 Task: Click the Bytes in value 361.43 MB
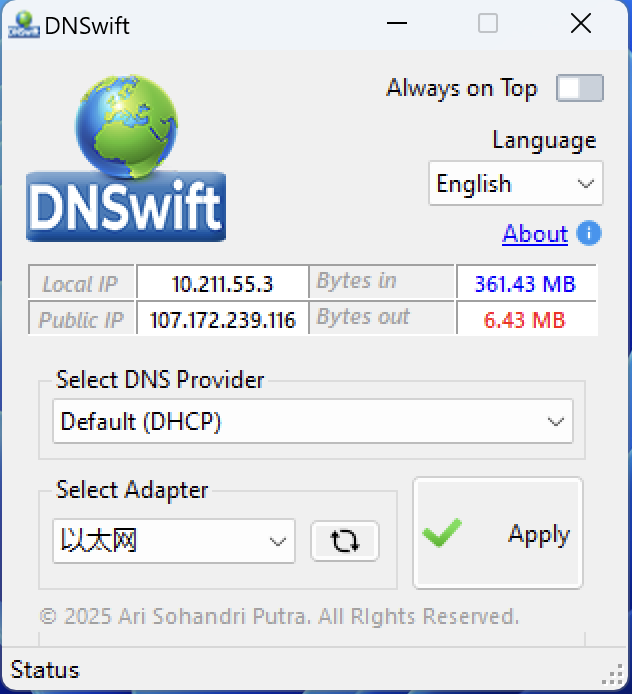coord(525,283)
